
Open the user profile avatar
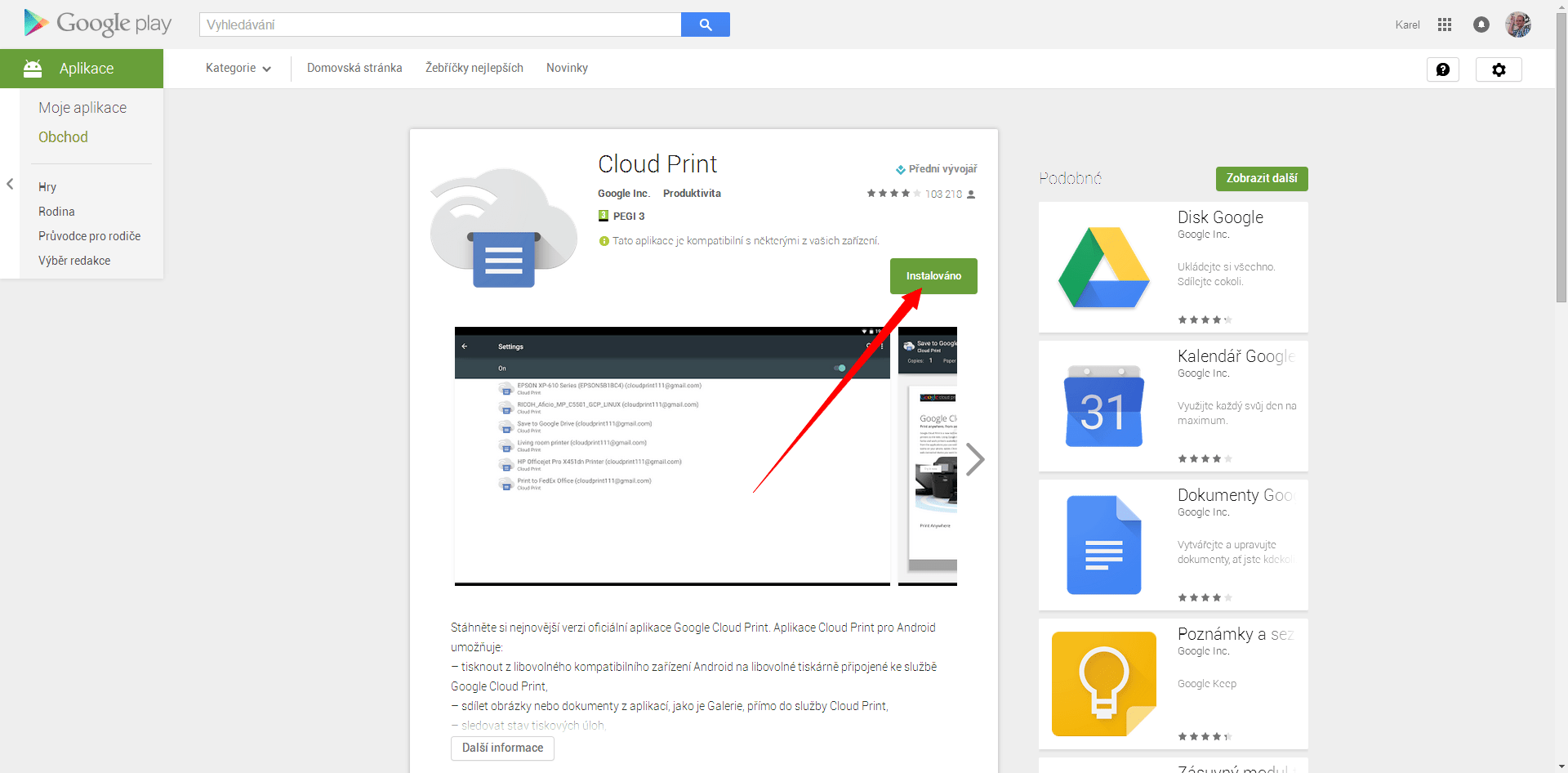[1518, 25]
